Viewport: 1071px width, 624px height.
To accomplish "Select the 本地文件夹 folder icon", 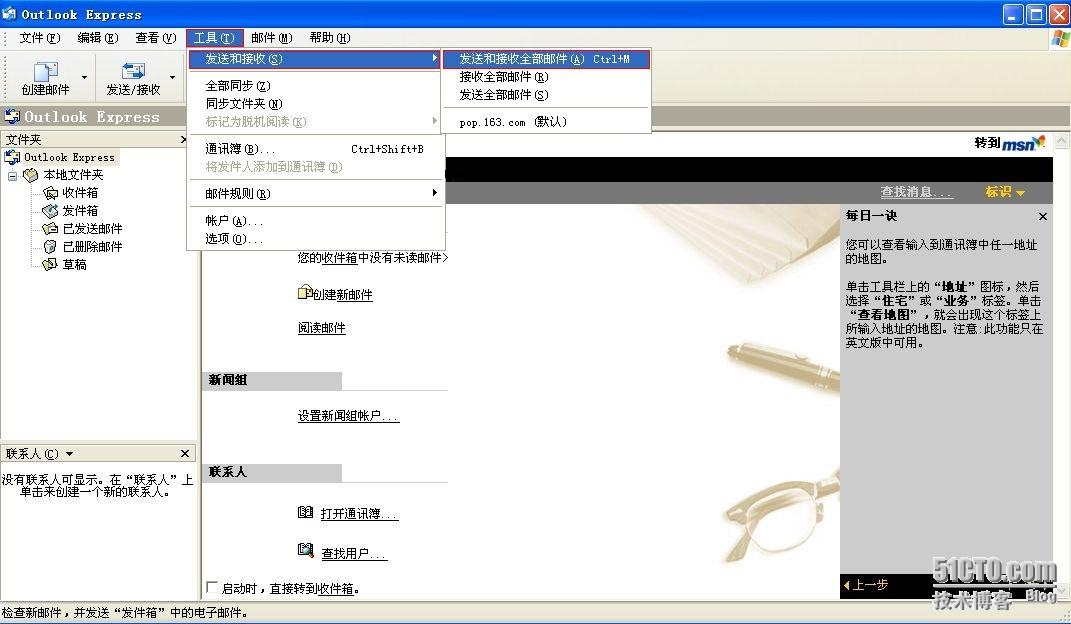I will tap(31, 175).
